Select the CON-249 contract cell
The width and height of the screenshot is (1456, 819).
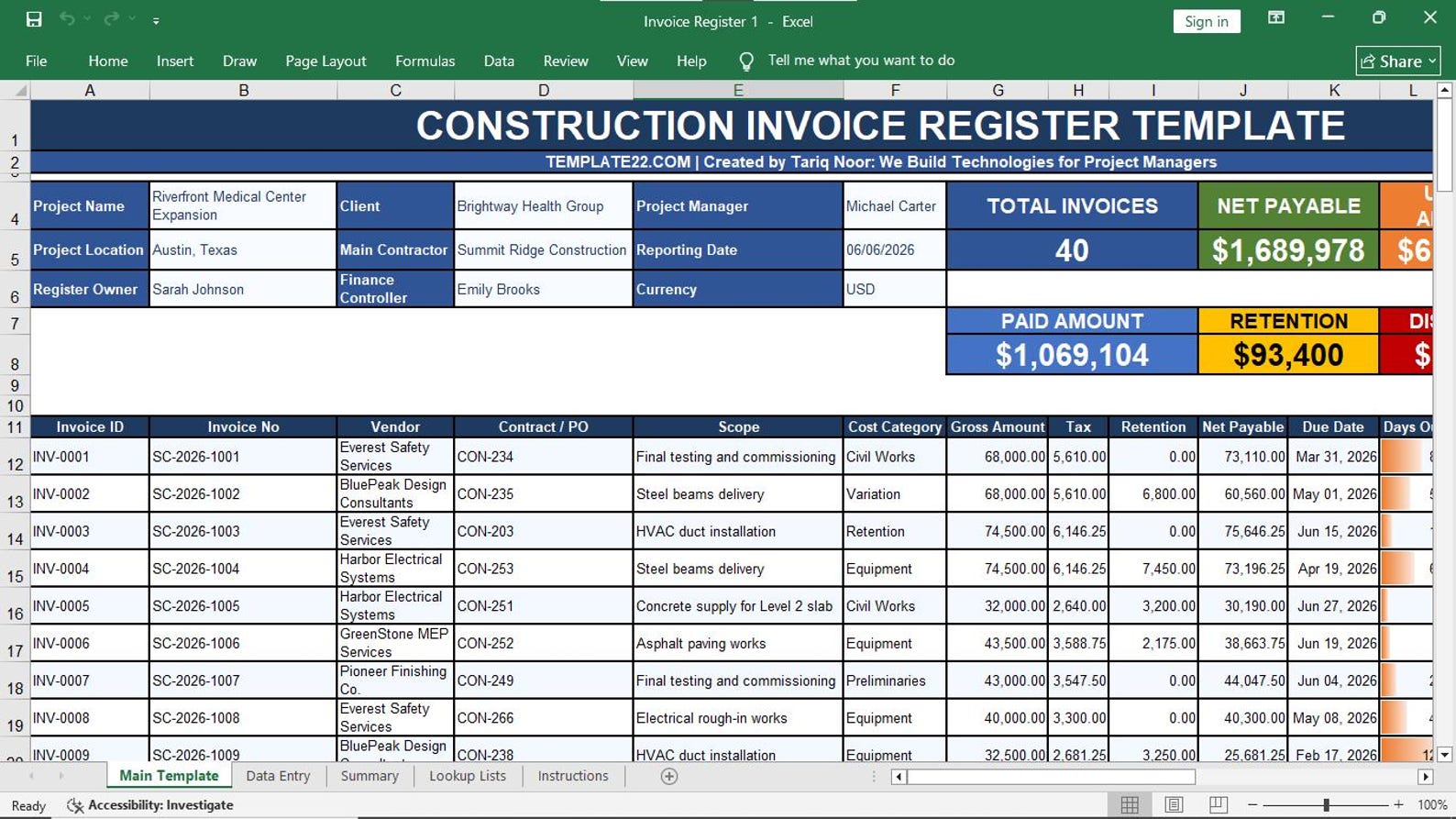[x=544, y=681]
